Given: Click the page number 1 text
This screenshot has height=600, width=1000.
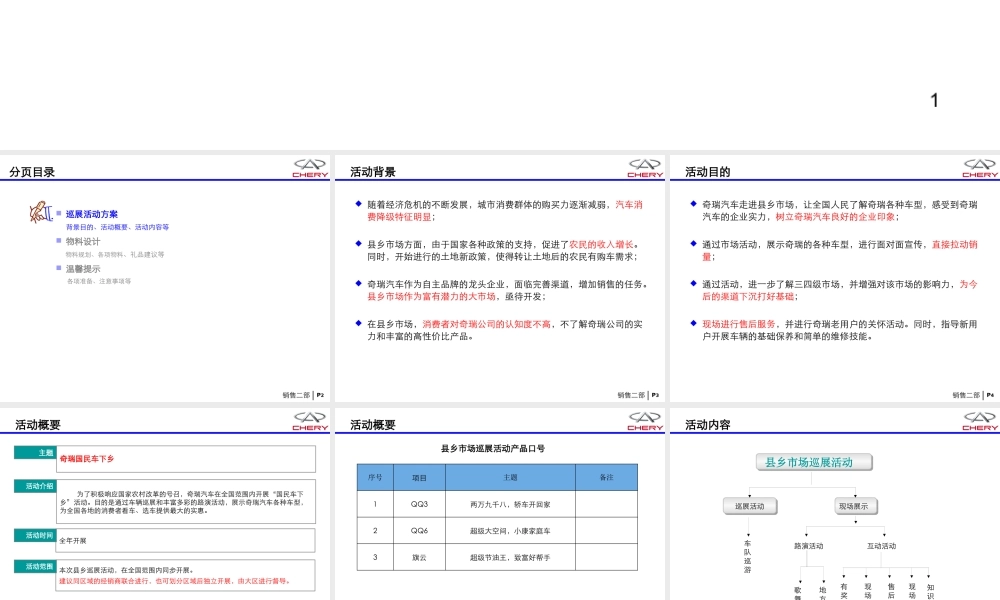Looking at the screenshot, I should 934,100.
